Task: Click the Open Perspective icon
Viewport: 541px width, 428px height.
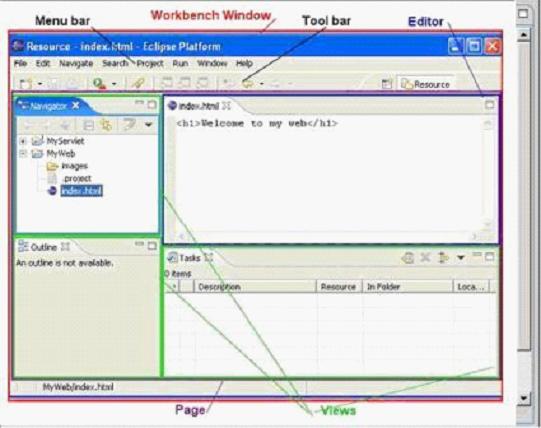Action: [387, 84]
